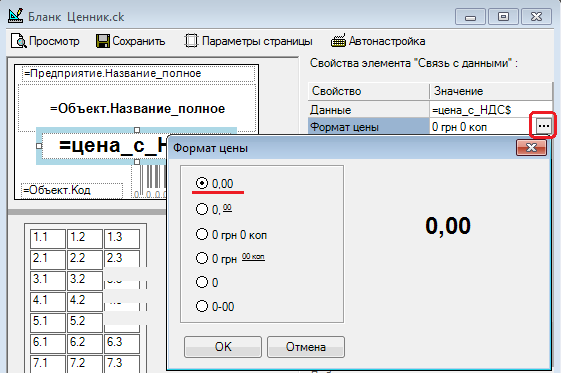The width and height of the screenshot is (561, 373).
Task: Click grid cell 1.2
Action: (x=85, y=239)
